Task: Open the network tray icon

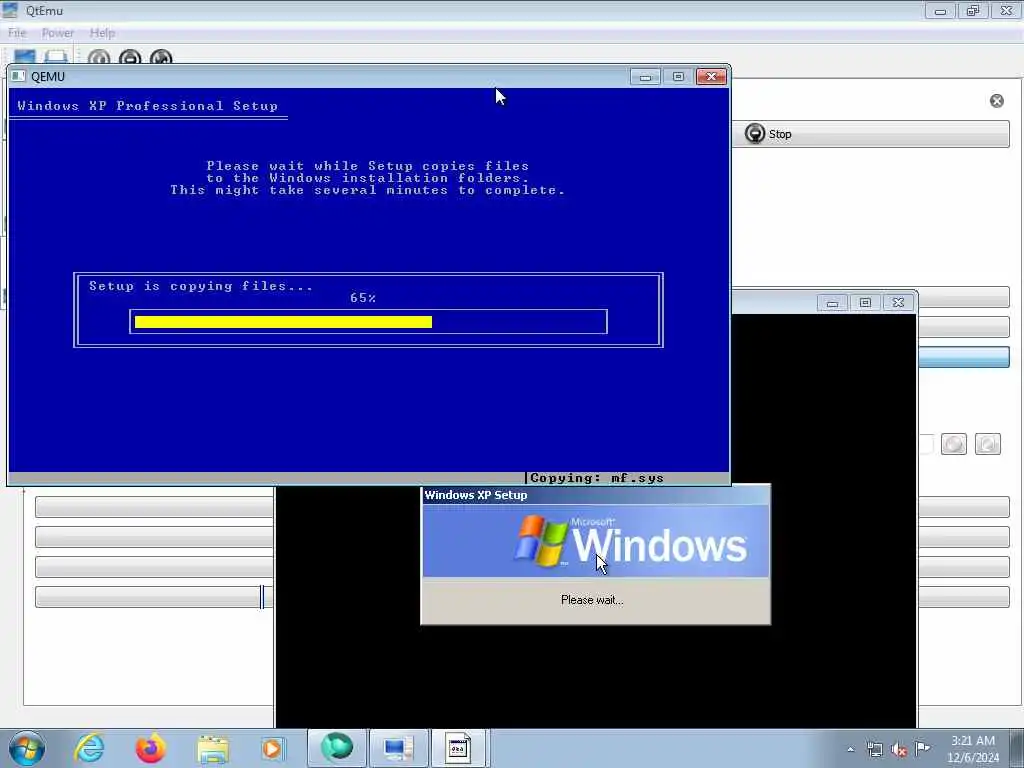Action: tap(874, 749)
